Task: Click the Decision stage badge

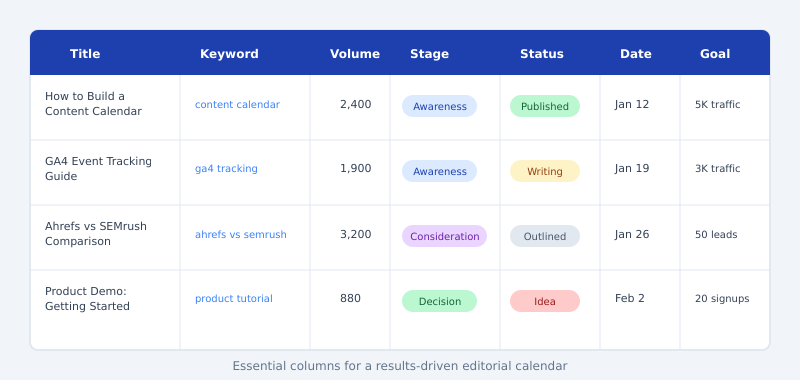Action: [439, 301]
